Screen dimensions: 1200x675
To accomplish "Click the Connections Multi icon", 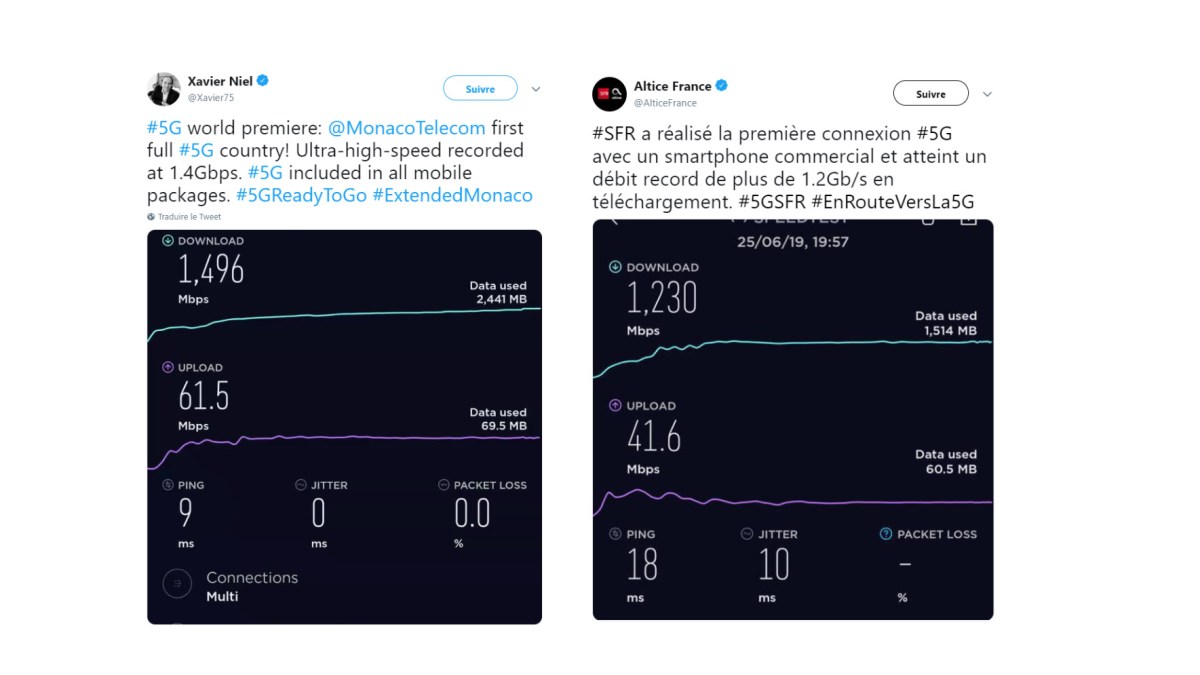I will pos(177,584).
